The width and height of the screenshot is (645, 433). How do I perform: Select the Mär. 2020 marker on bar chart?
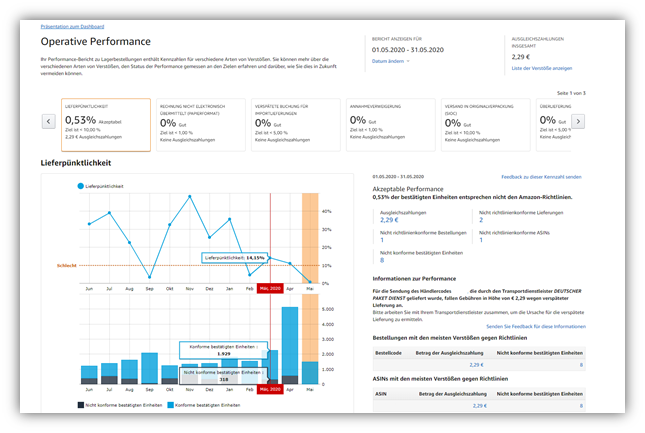click(270, 389)
